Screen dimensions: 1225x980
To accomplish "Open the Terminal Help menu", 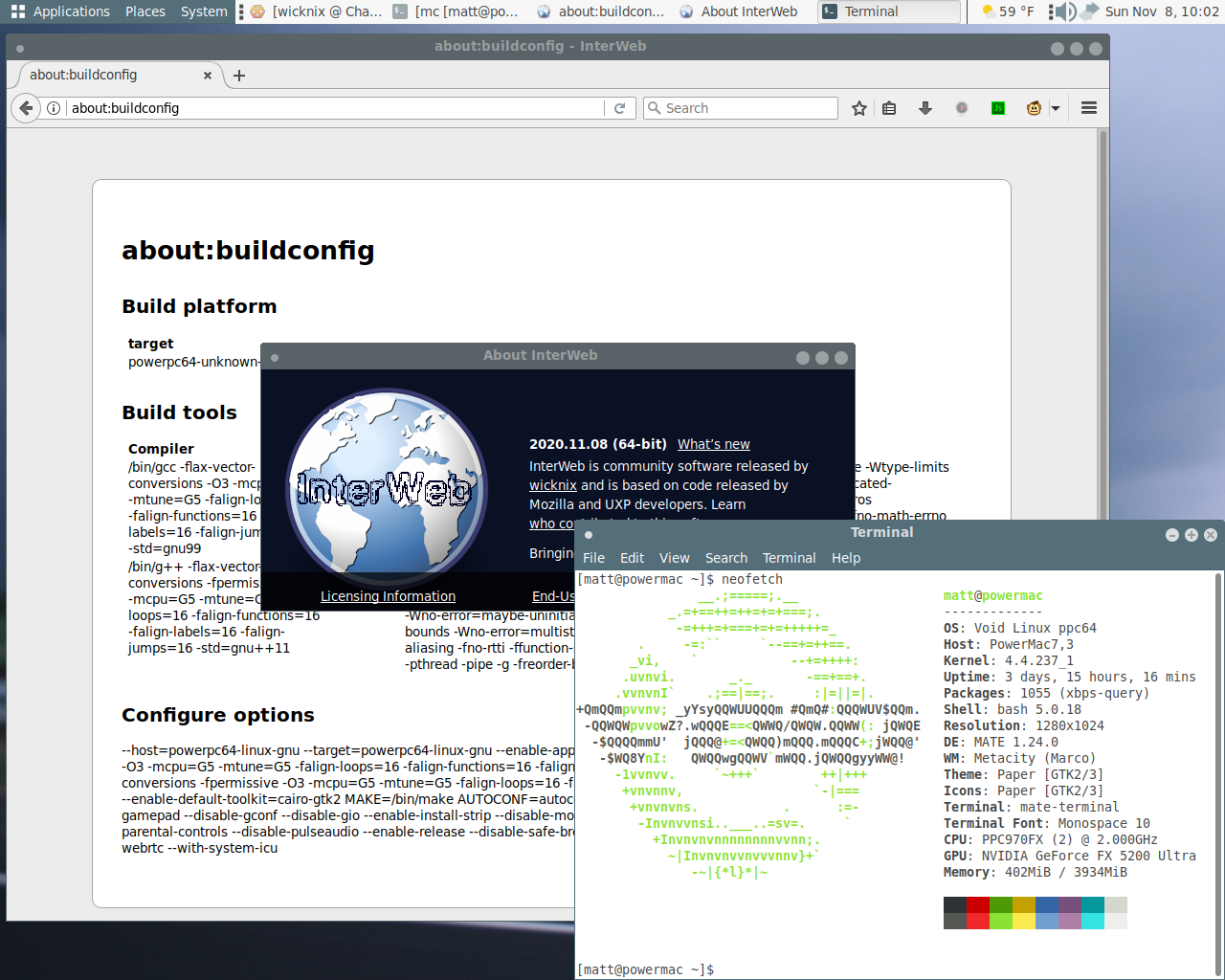I will 846,558.
